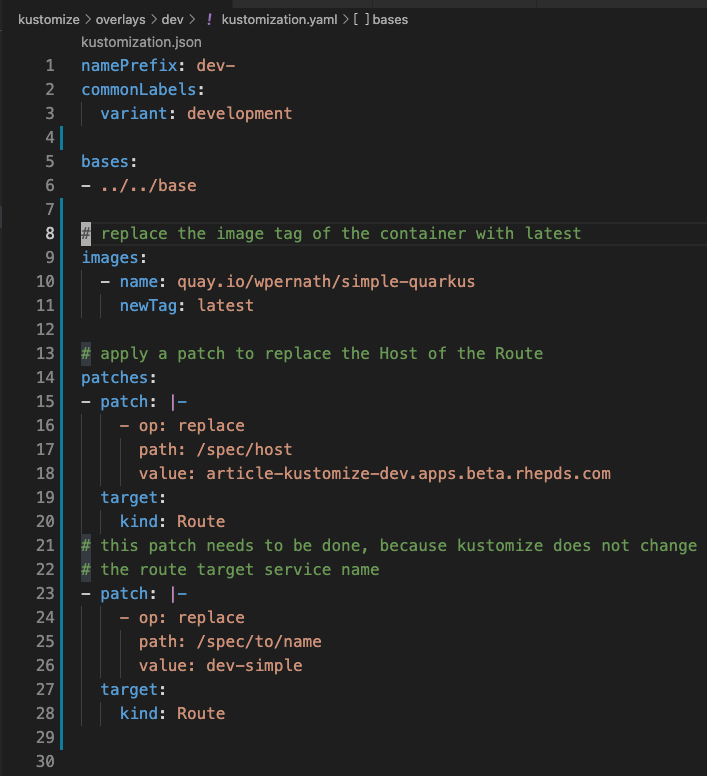Click the route target service name comment
This screenshot has width=707, height=776.
click(x=230, y=570)
